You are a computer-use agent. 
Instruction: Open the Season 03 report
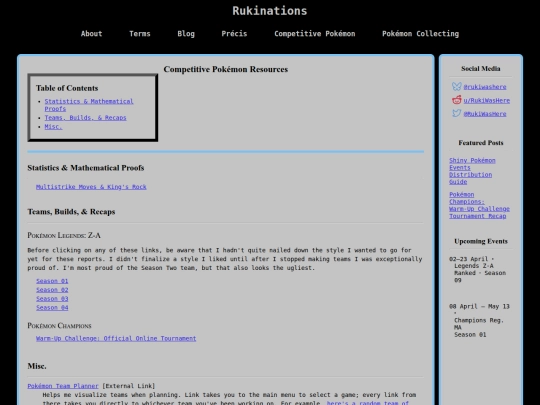click(x=52, y=299)
